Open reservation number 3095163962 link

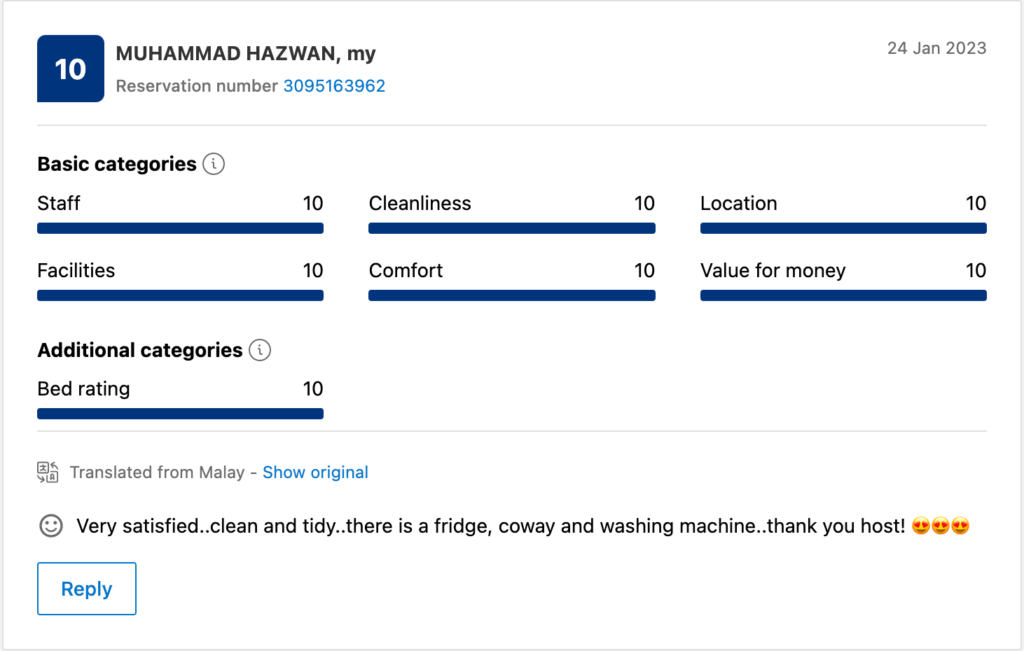tap(334, 86)
